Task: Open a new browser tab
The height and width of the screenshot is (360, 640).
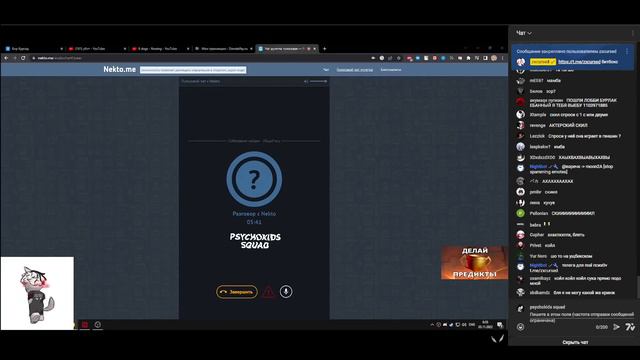Action: click(x=324, y=49)
